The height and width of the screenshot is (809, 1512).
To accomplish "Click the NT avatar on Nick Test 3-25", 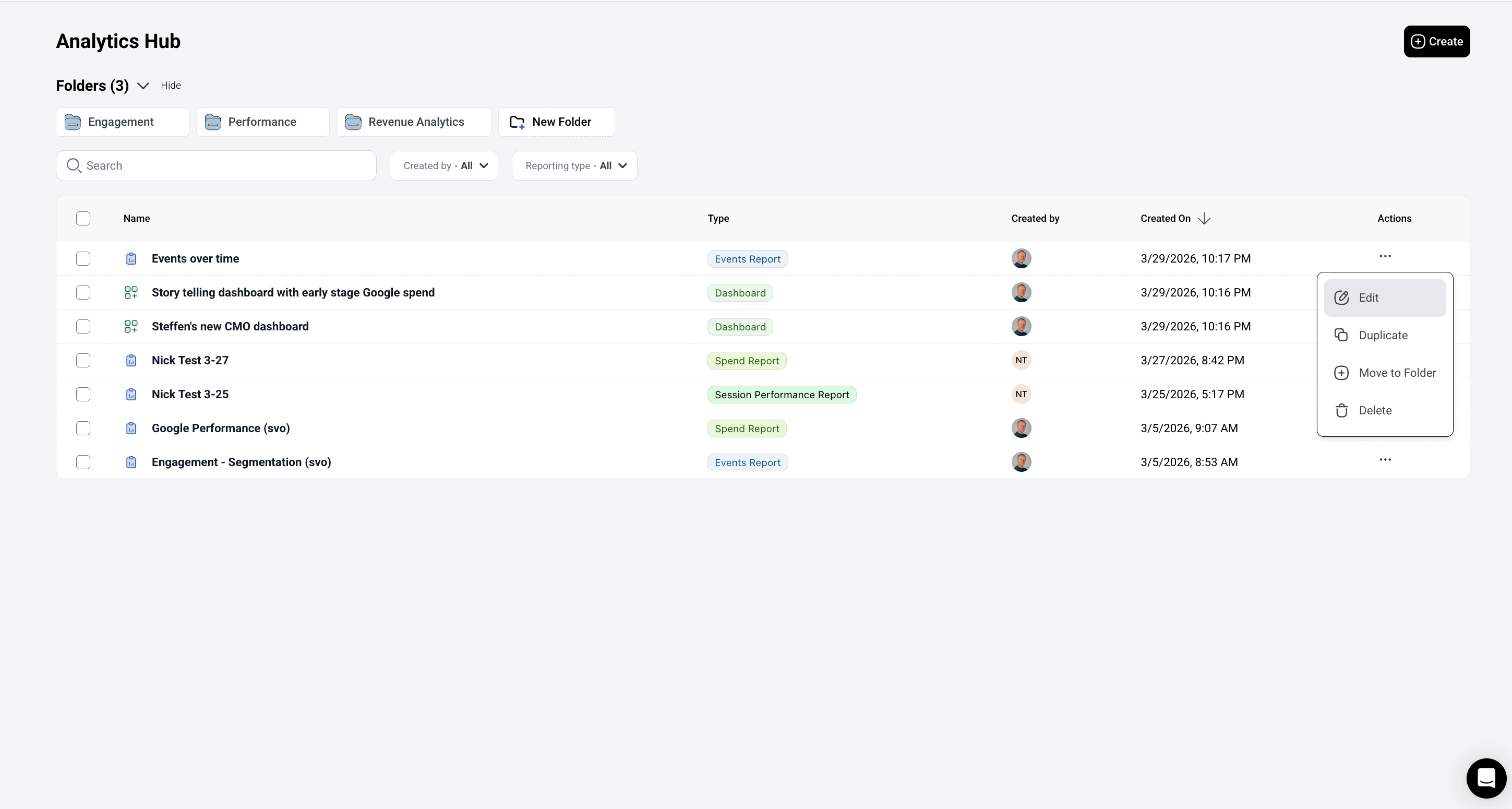I will [x=1021, y=395].
